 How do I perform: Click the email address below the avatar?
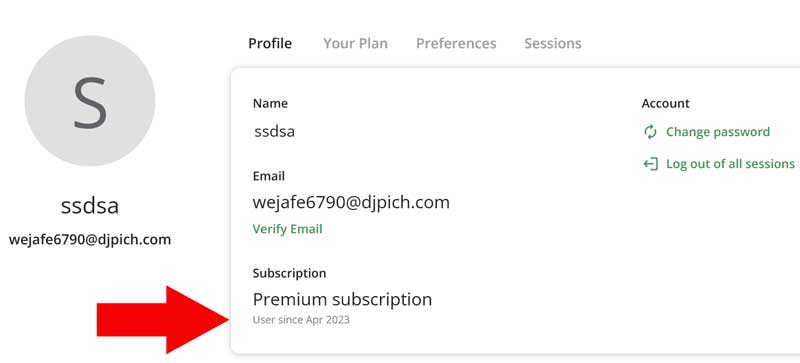click(90, 239)
